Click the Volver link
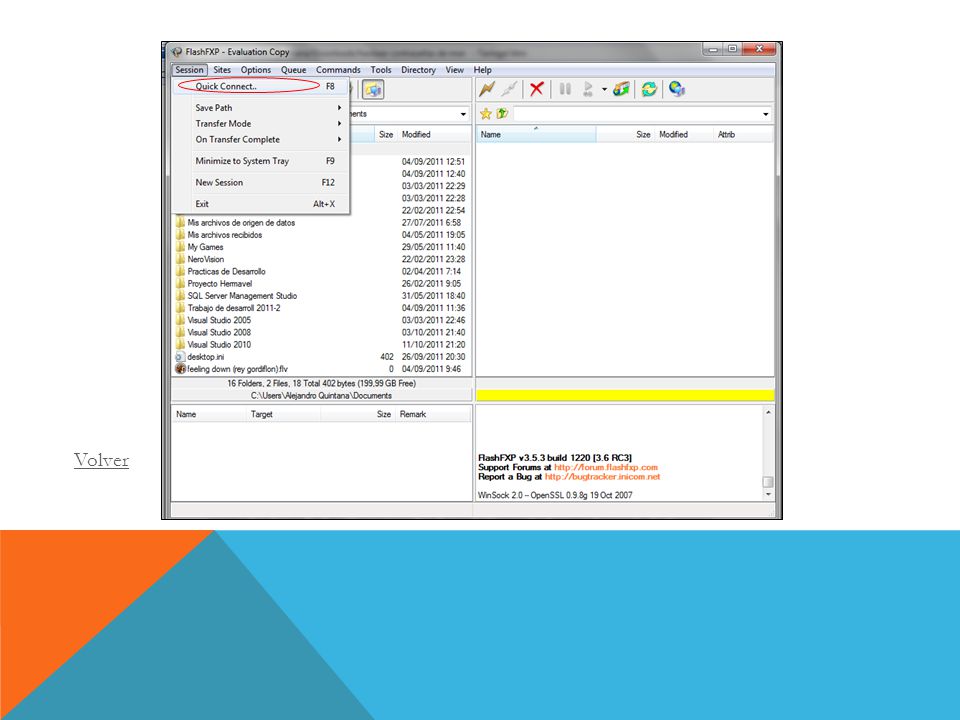 [x=101, y=460]
